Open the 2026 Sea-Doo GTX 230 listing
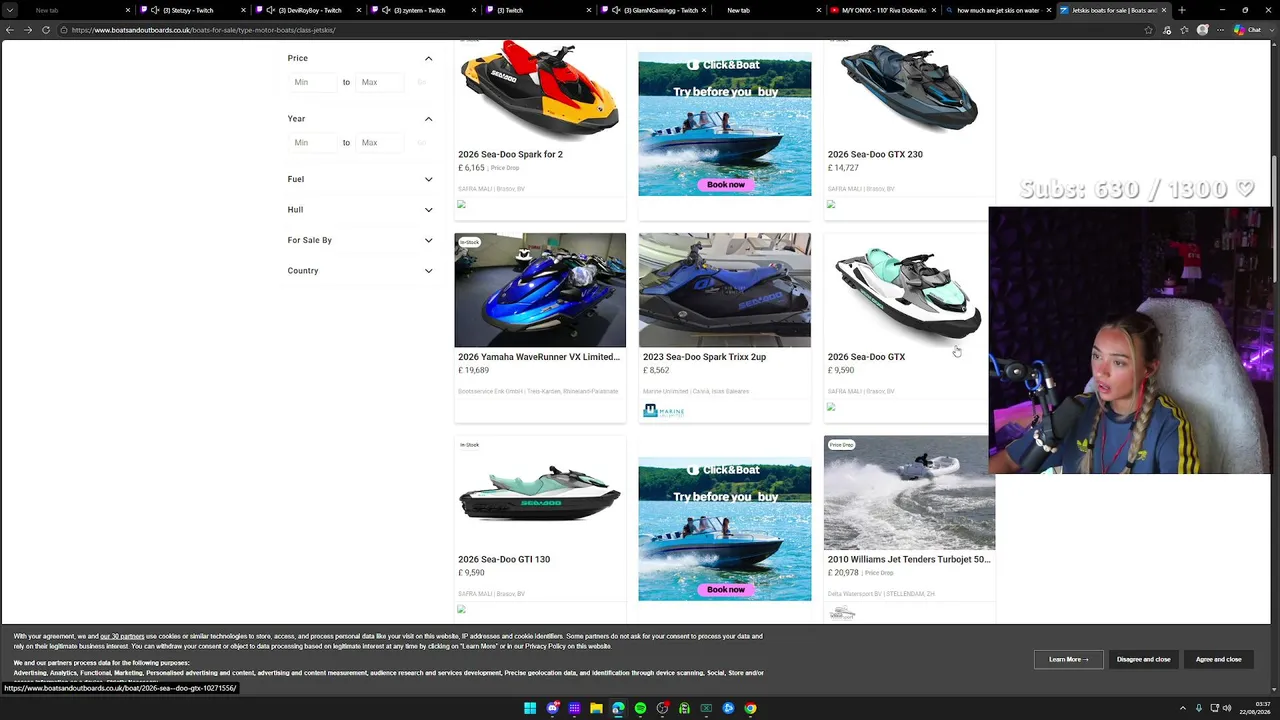This screenshot has width=1280, height=720. pyautogui.click(x=875, y=154)
